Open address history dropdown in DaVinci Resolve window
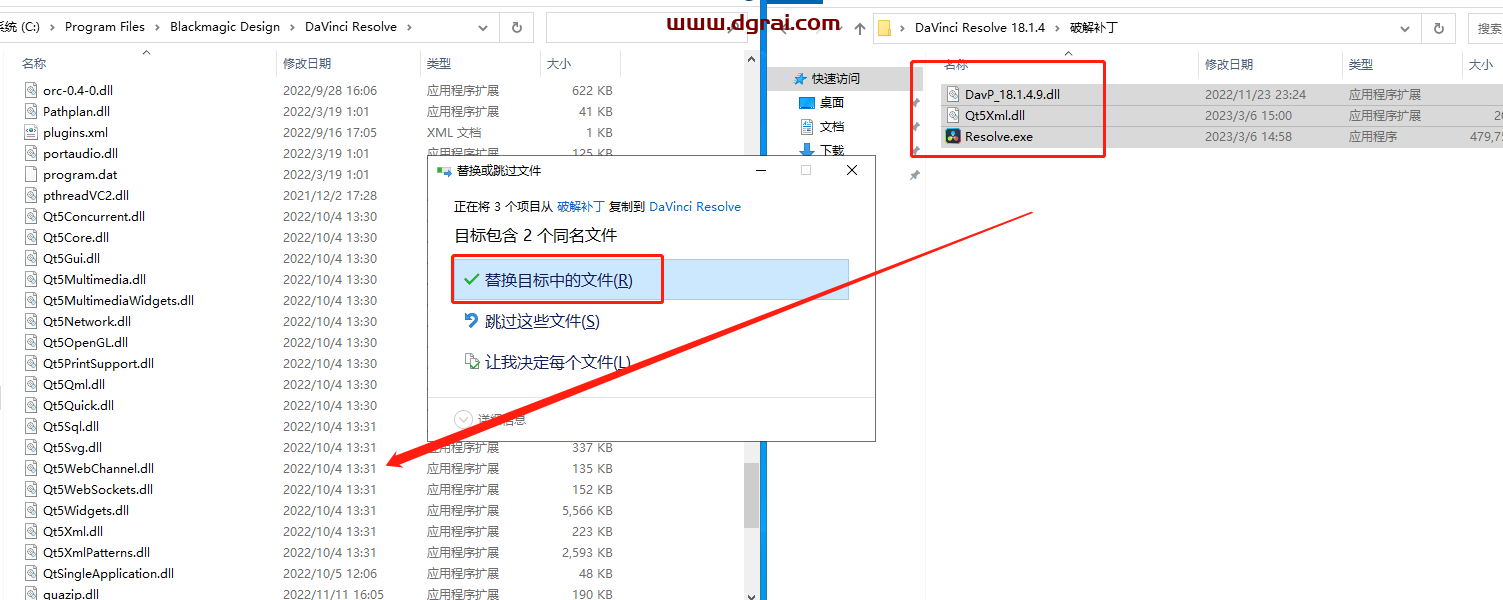Viewport: 1503px width, 600px height. pos(484,27)
